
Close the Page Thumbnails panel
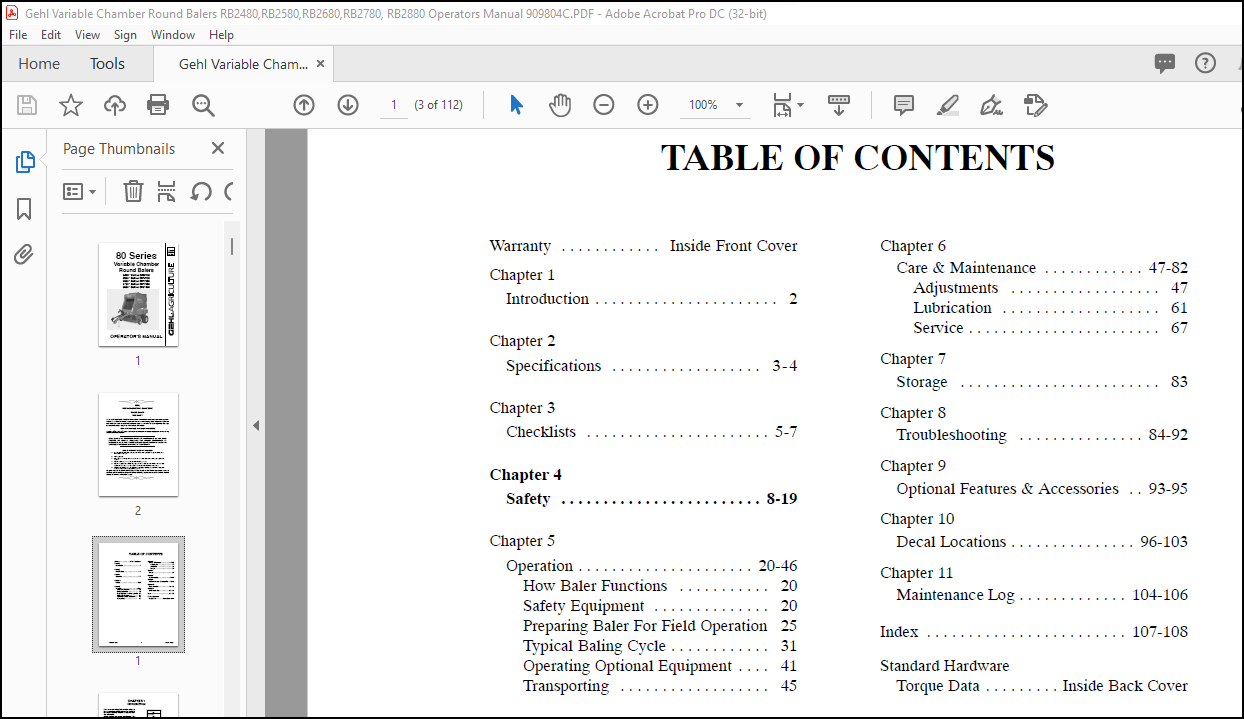coord(218,148)
